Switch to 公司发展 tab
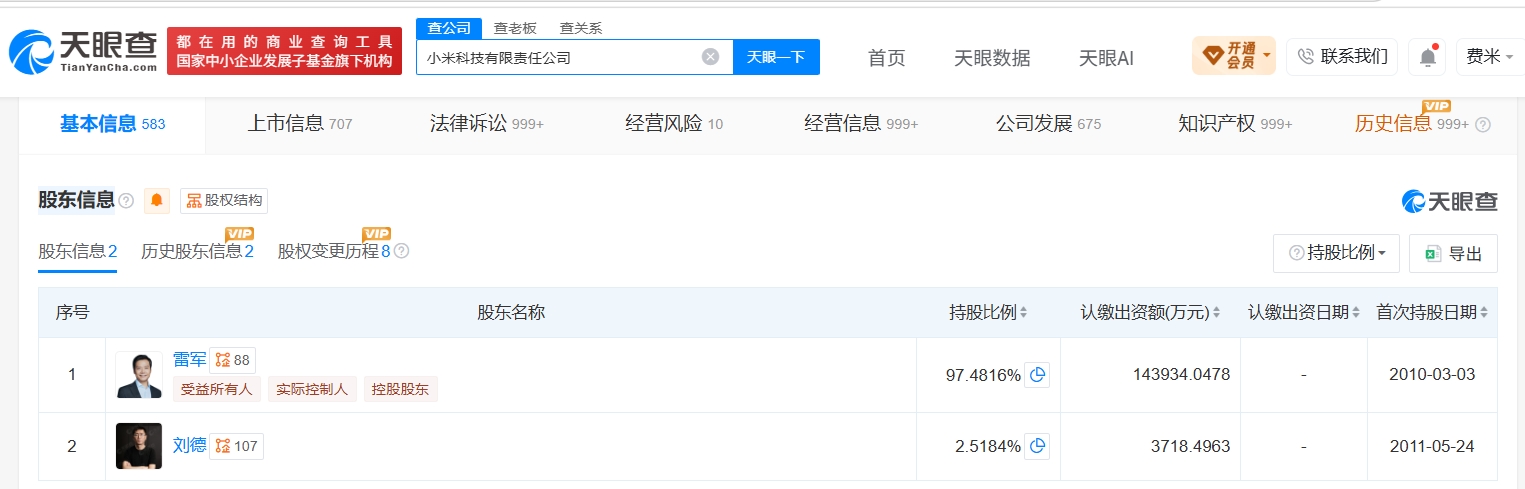The image size is (1525, 489). pyautogui.click(x=1048, y=125)
